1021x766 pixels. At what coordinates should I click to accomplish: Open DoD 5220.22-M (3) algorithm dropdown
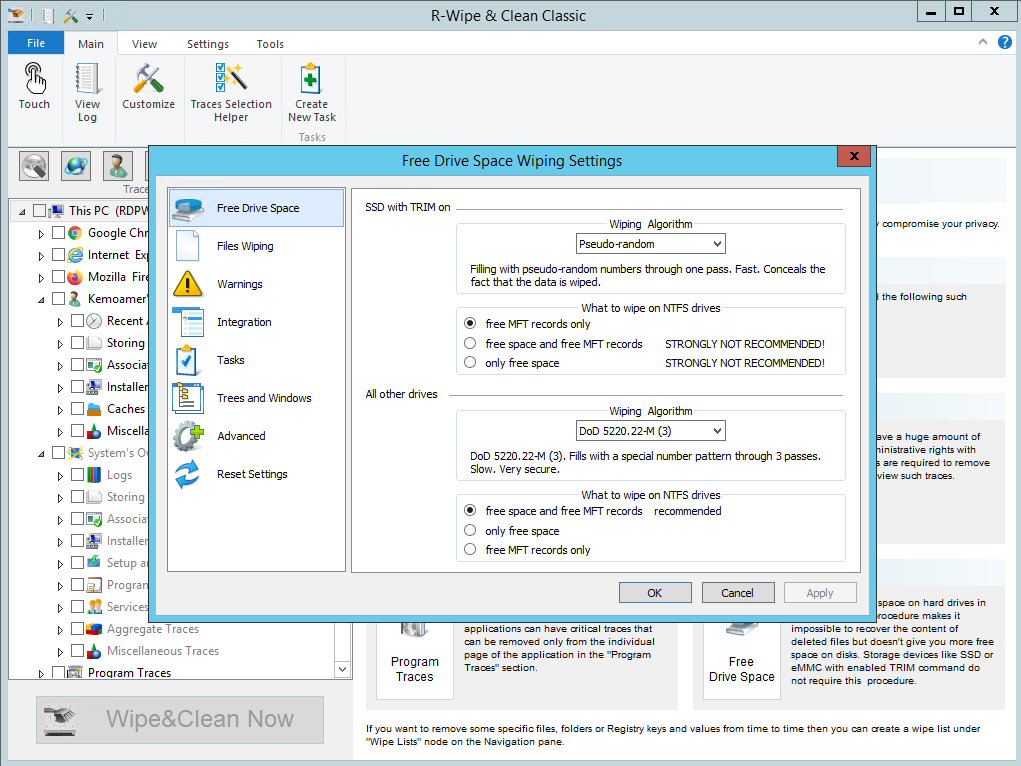tap(650, 431)
